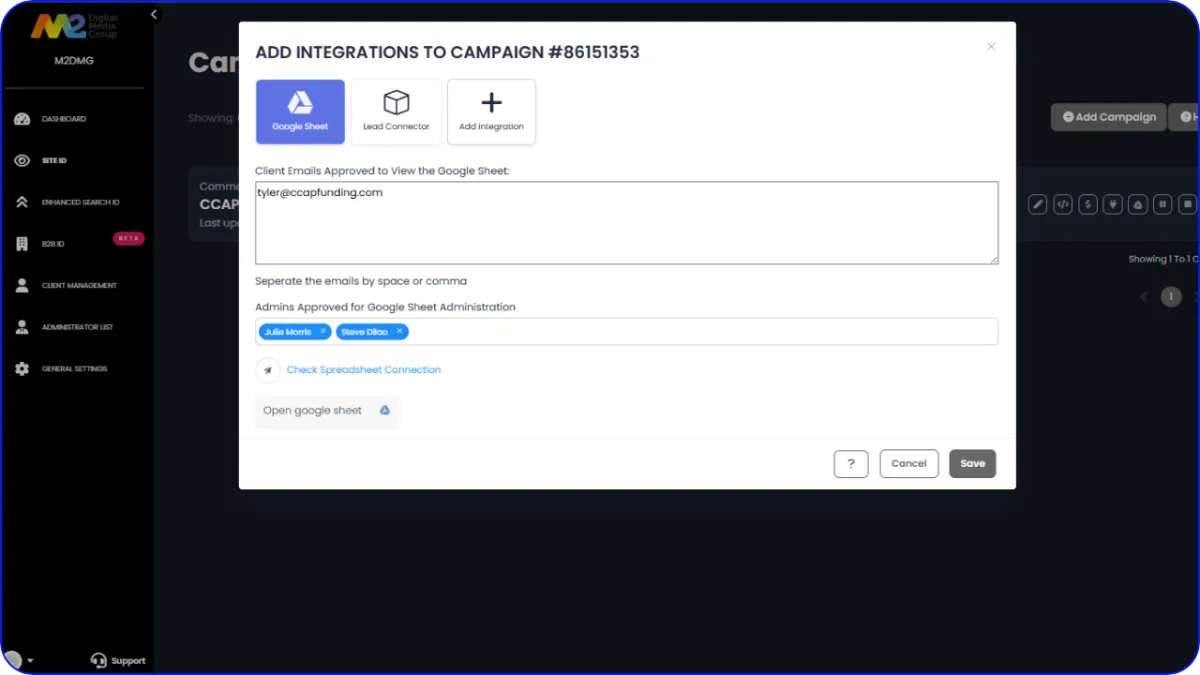Open the Dashboard sidebar item
Viewport: 1200px width, 675px height.
(64, 119)
